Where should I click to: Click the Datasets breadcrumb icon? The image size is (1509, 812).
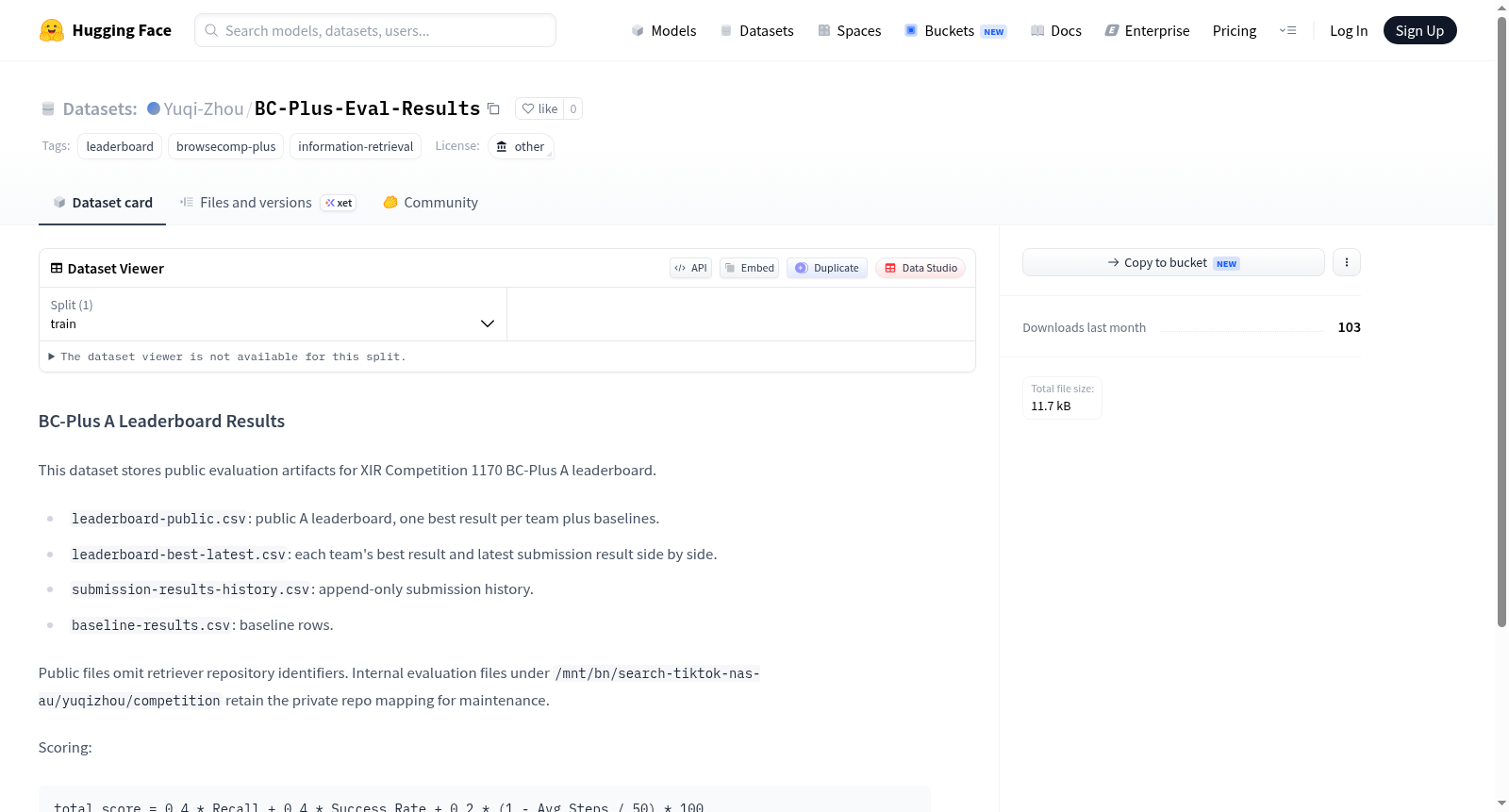tap(48, 108)
